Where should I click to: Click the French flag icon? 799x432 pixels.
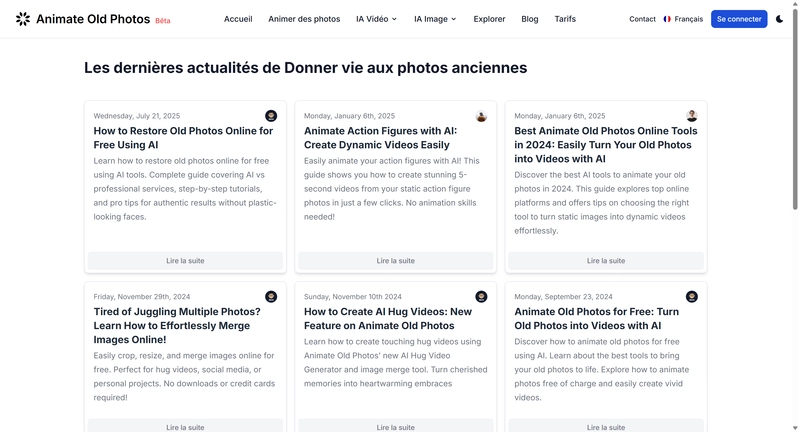tap(667, 19)
